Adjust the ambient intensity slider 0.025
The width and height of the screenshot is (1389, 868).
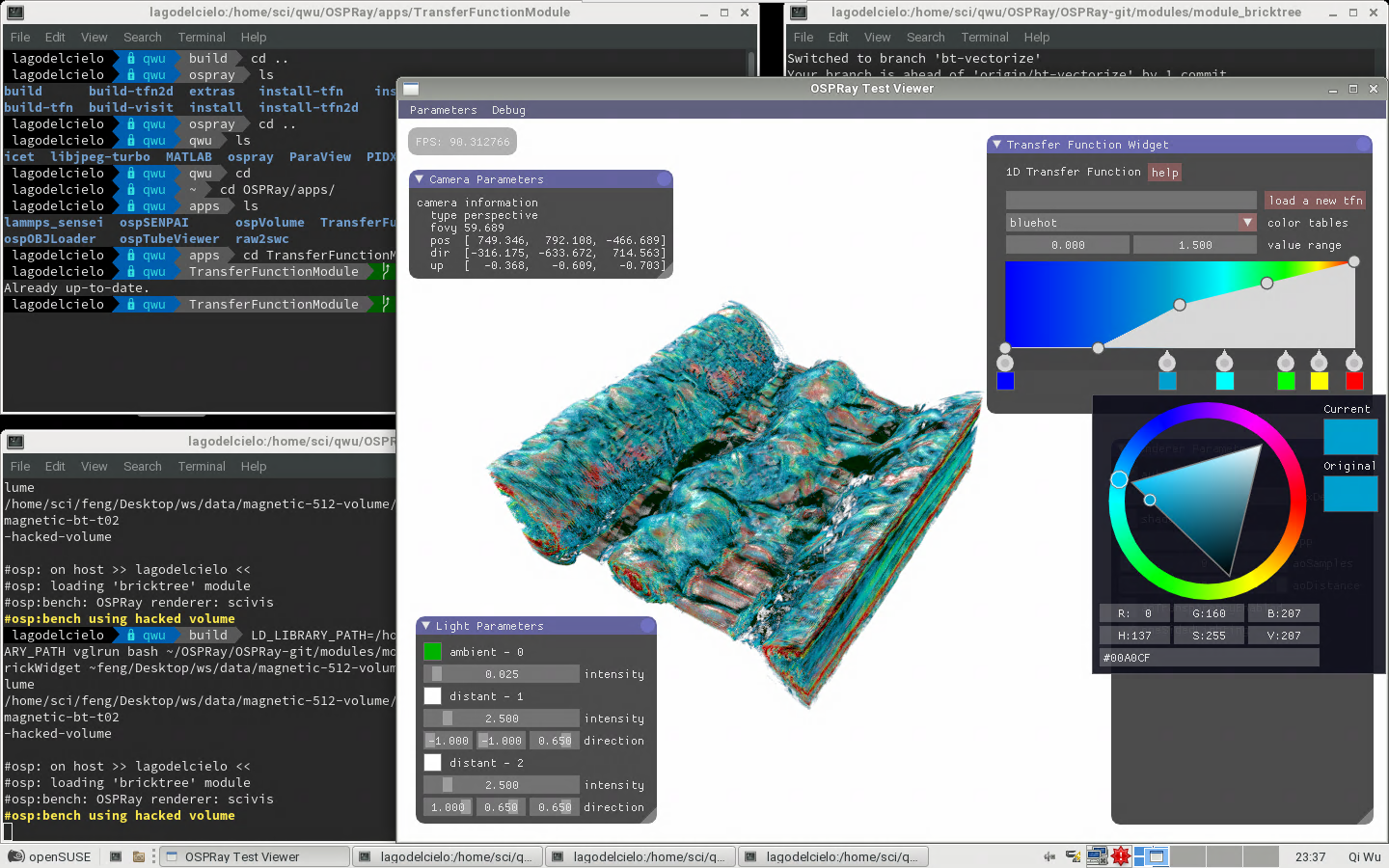point(502,674)
